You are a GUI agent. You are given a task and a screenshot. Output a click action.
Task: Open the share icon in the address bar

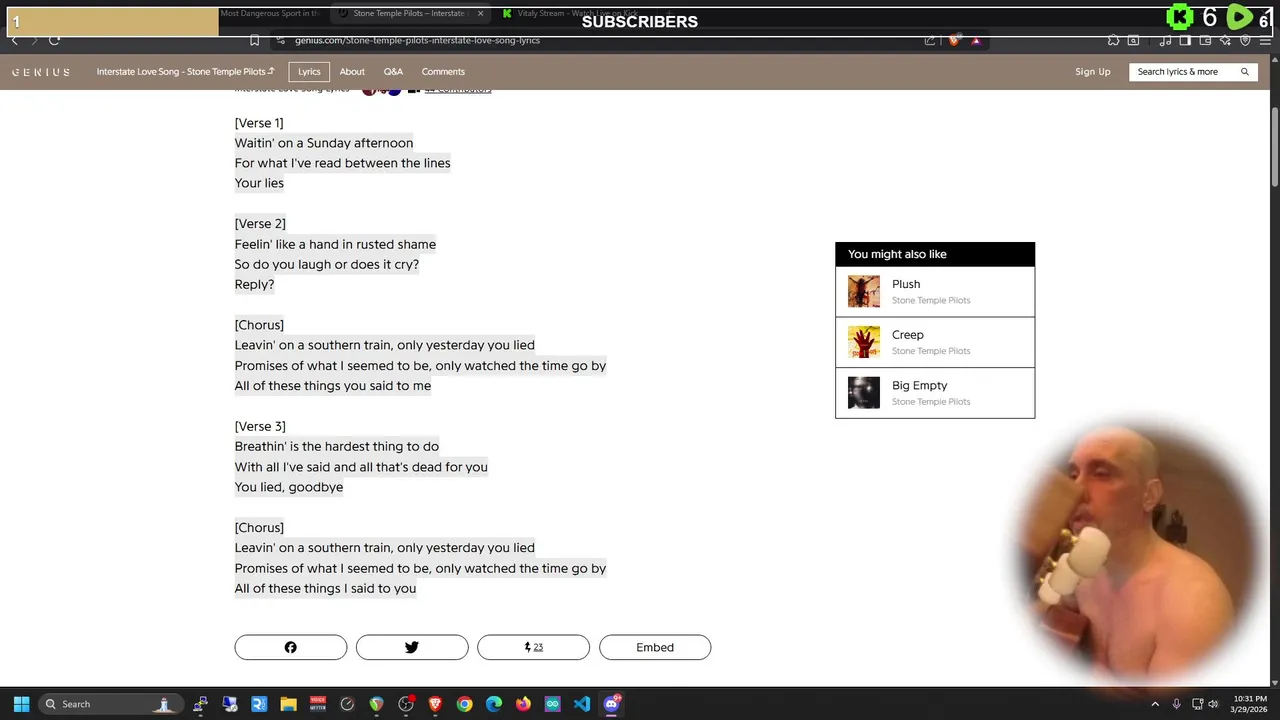pyautogui.click(x=930, y=40)
